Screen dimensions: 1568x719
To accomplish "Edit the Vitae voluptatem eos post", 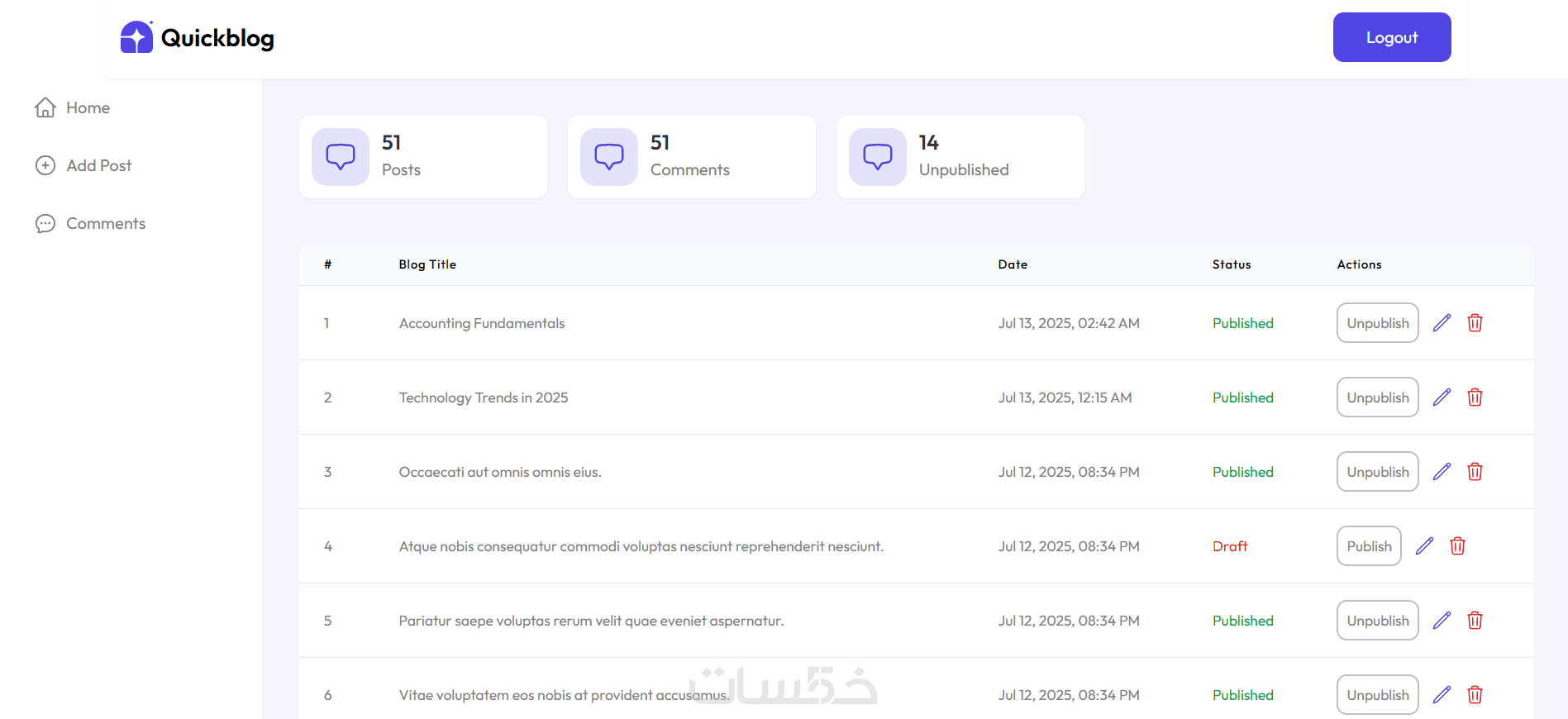I will click(1442, 695).
